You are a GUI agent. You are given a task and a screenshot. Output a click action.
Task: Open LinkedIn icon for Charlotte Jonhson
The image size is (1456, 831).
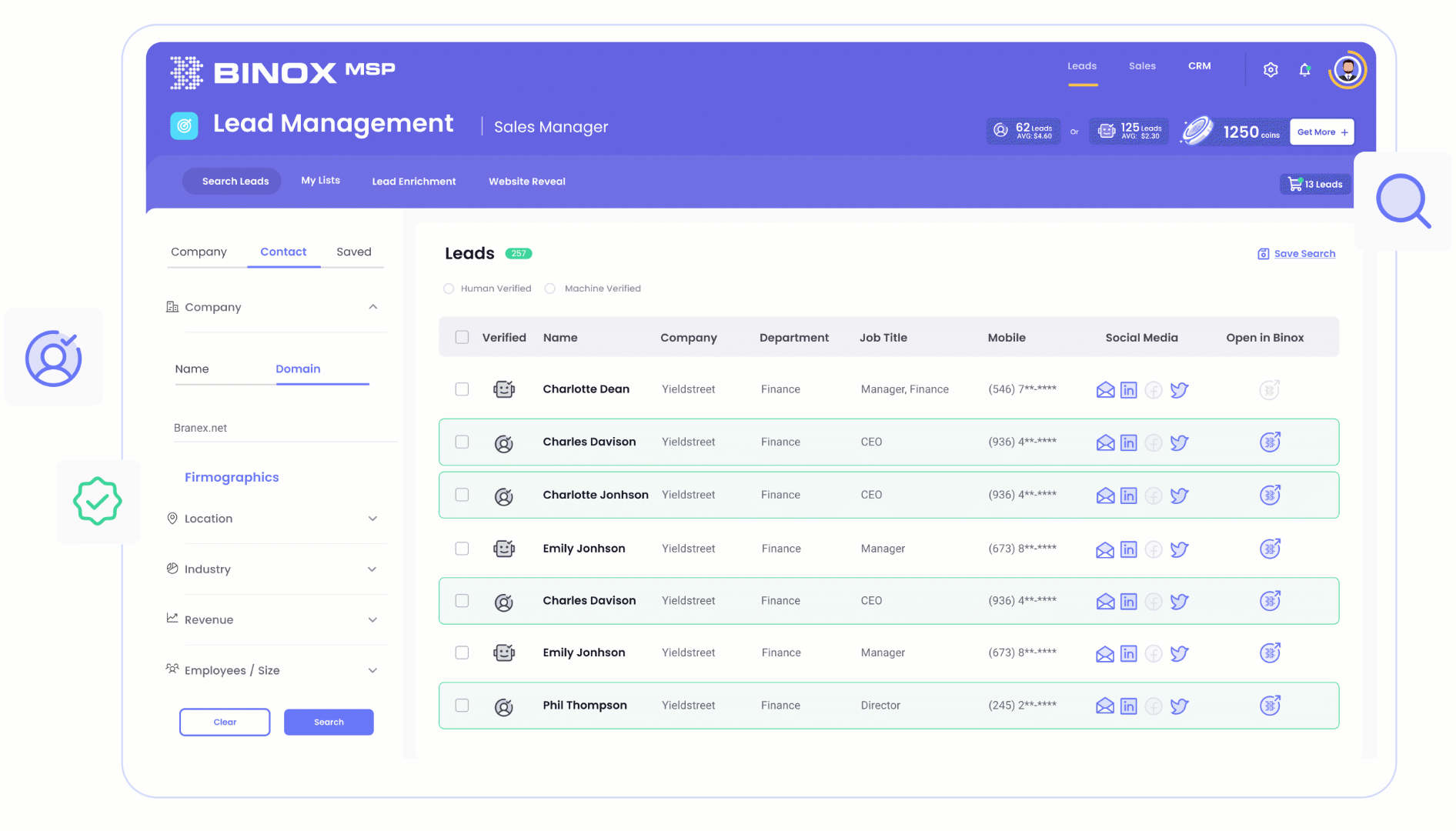tap(1129, 496)
